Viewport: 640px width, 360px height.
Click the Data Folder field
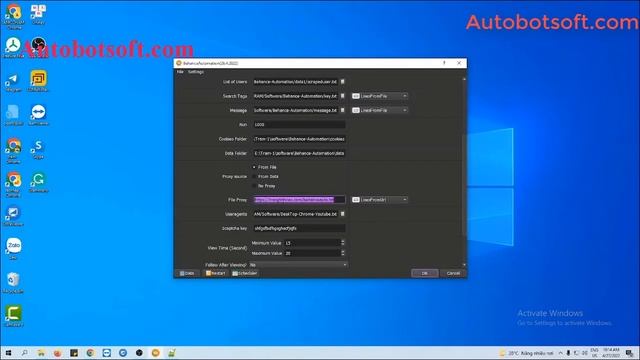[x=299, y=153]
